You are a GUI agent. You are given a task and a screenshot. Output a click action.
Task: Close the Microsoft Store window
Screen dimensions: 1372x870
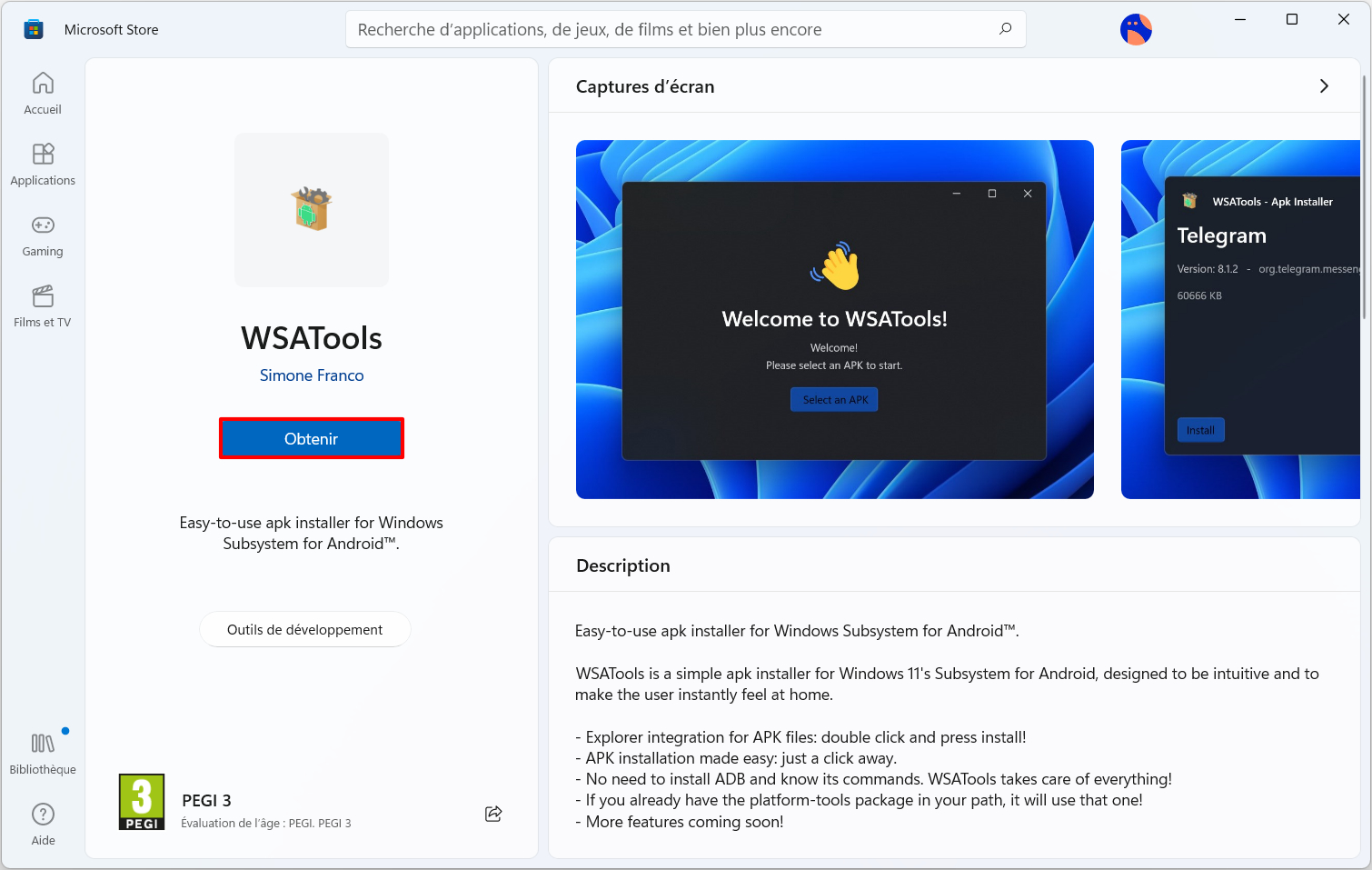1344,19
